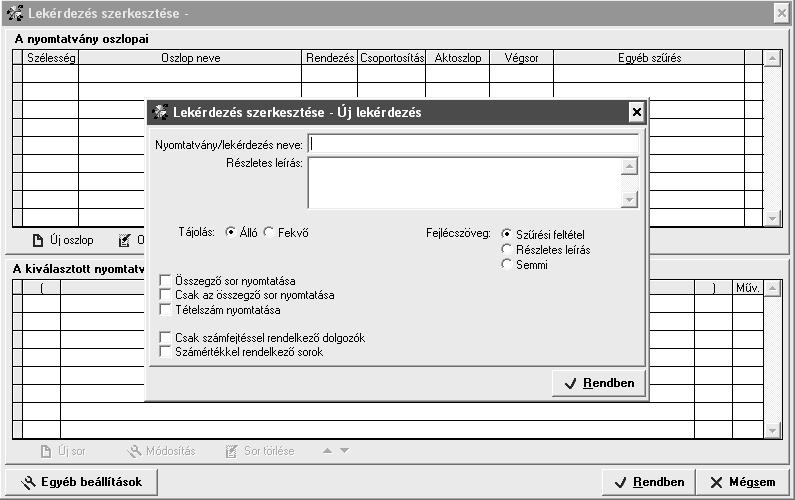Click the Új sor button

[x=63, y=451]
